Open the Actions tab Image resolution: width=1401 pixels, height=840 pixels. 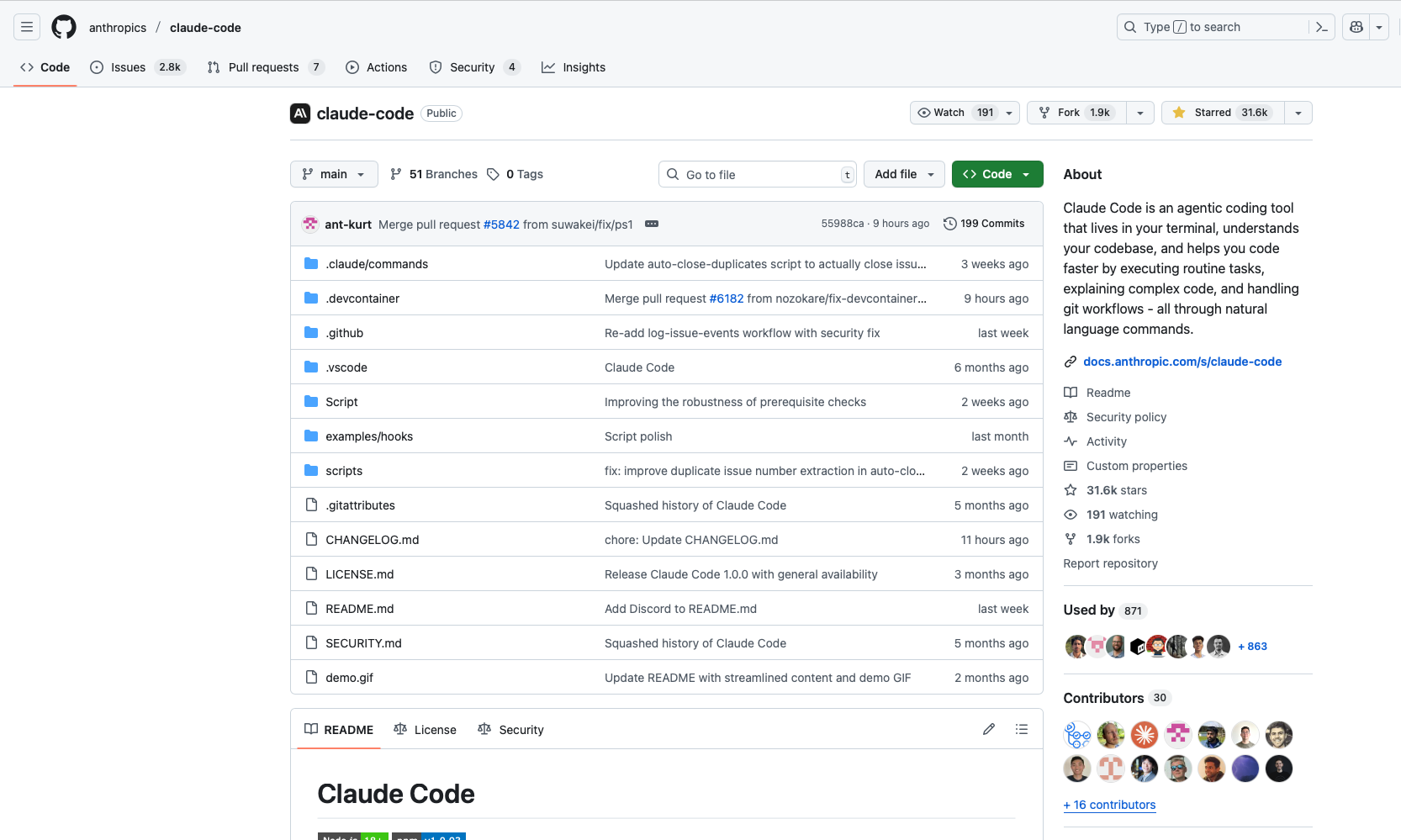[x=377, y=67]
